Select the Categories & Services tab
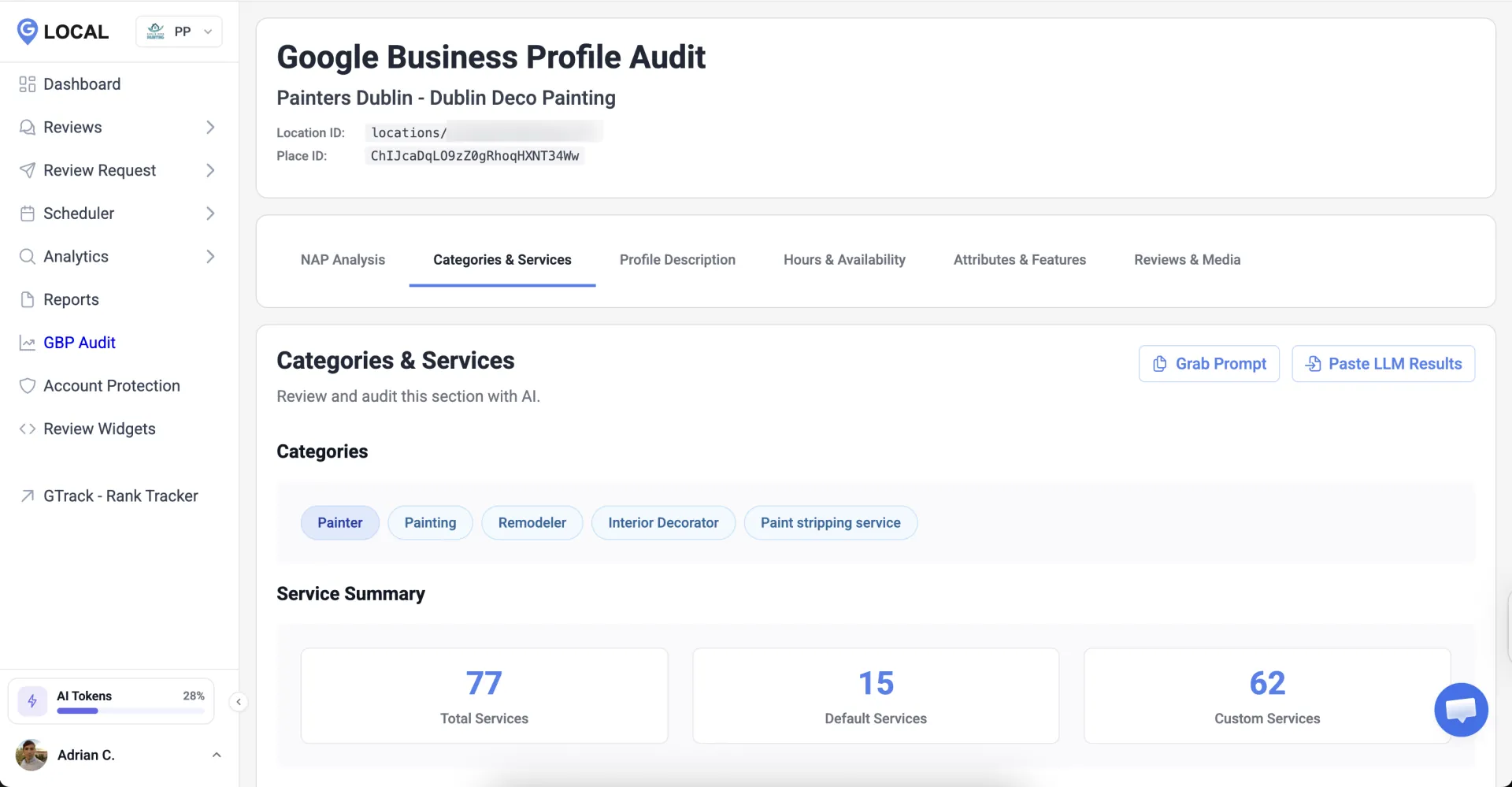The image size is (1512, 787). coord(502,260)
